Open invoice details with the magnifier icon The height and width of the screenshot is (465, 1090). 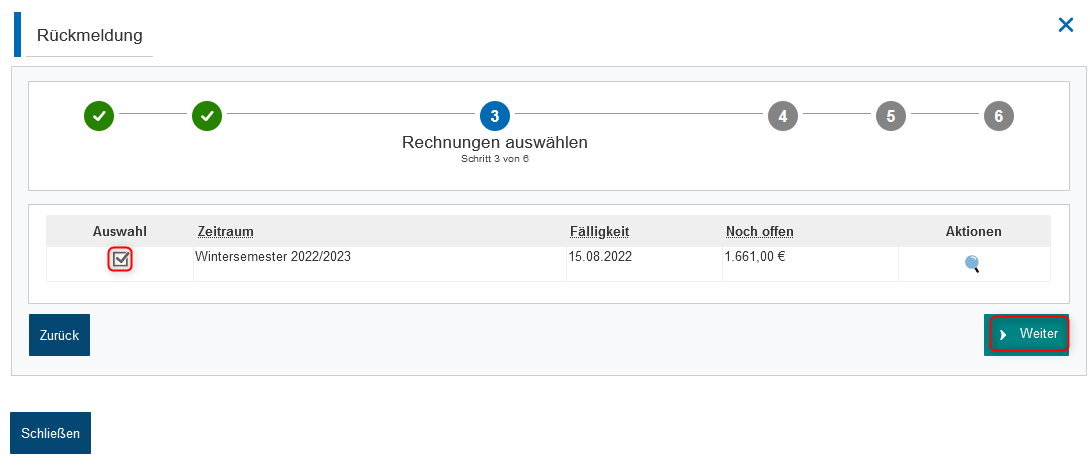(x=972, y=263)
